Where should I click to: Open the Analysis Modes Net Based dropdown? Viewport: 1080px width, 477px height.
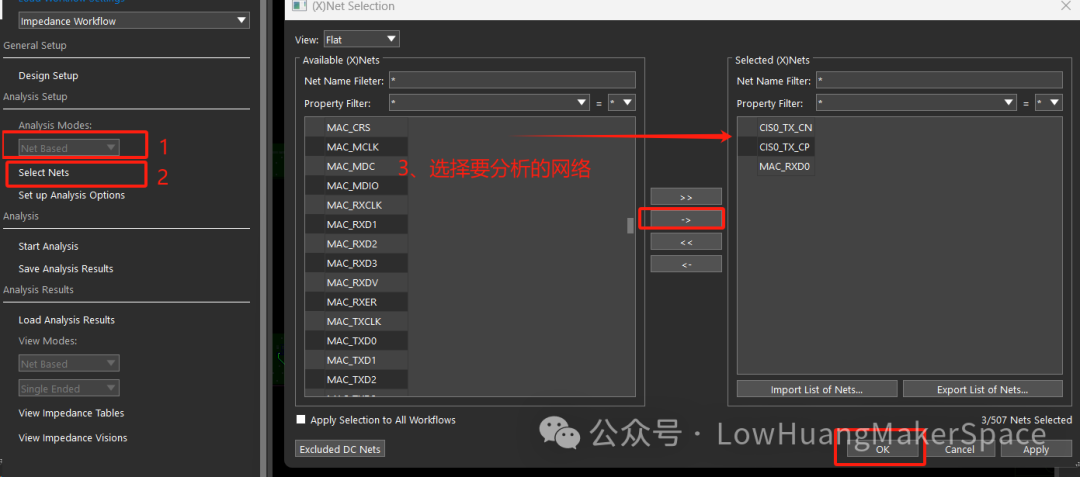coord(69,148)
